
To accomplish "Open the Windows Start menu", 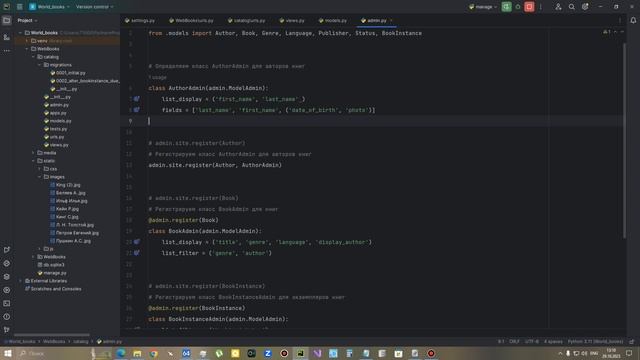I will [x=7, y=353].
